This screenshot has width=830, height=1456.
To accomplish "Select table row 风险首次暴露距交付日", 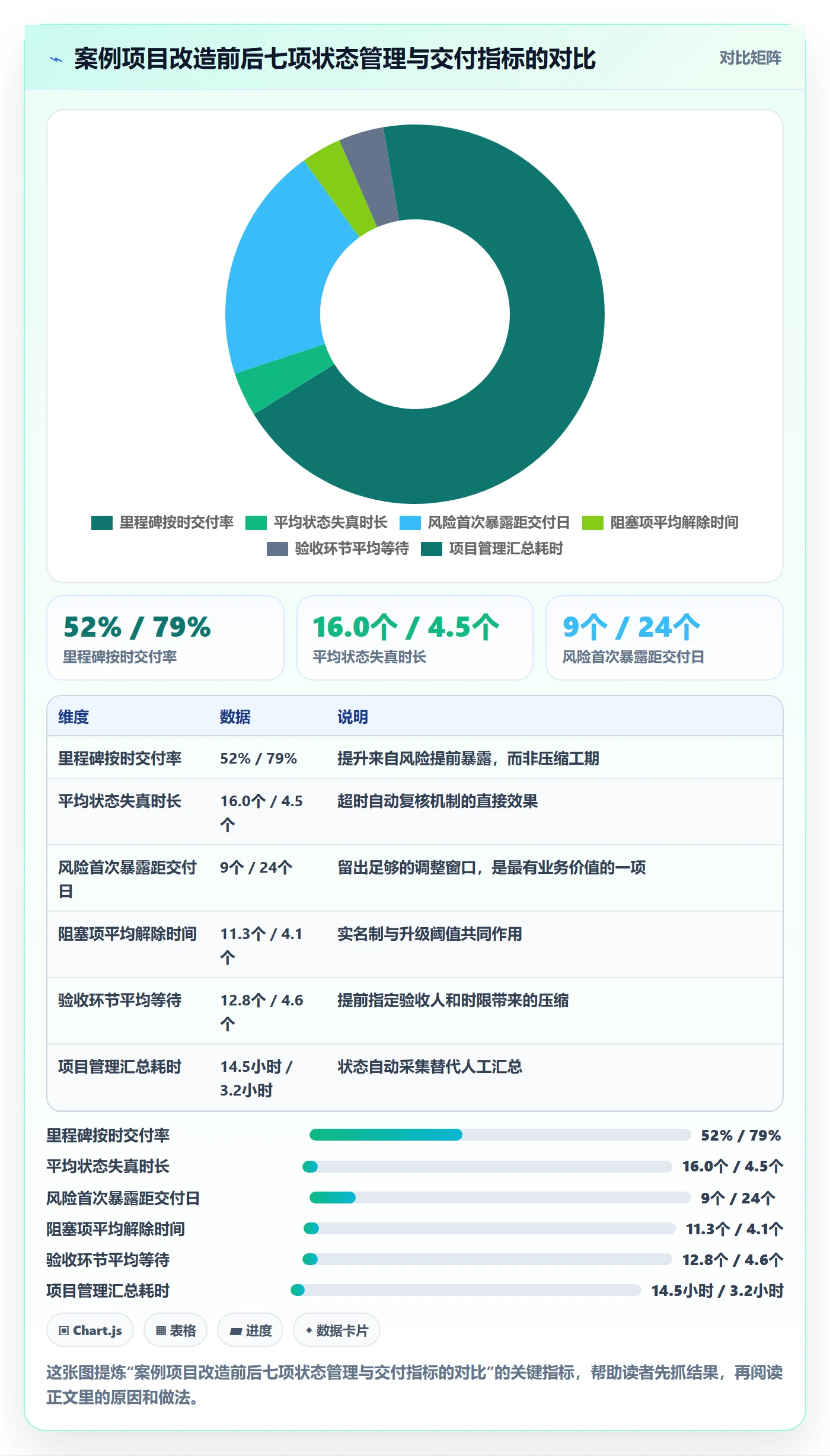I will pyautogui.click(x=415, y=879).
